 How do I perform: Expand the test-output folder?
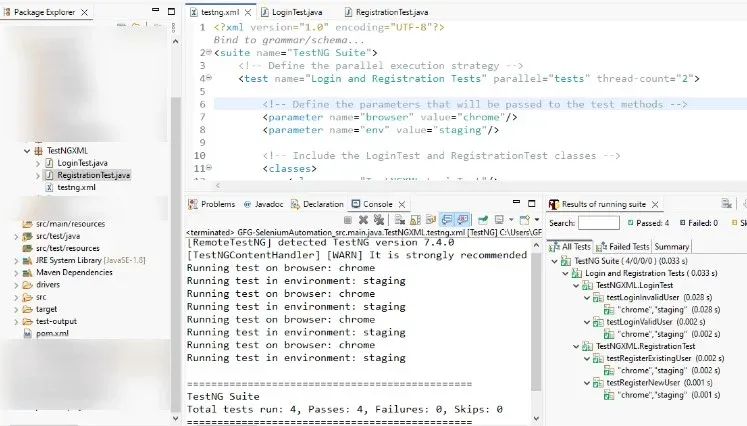(16, 322)
